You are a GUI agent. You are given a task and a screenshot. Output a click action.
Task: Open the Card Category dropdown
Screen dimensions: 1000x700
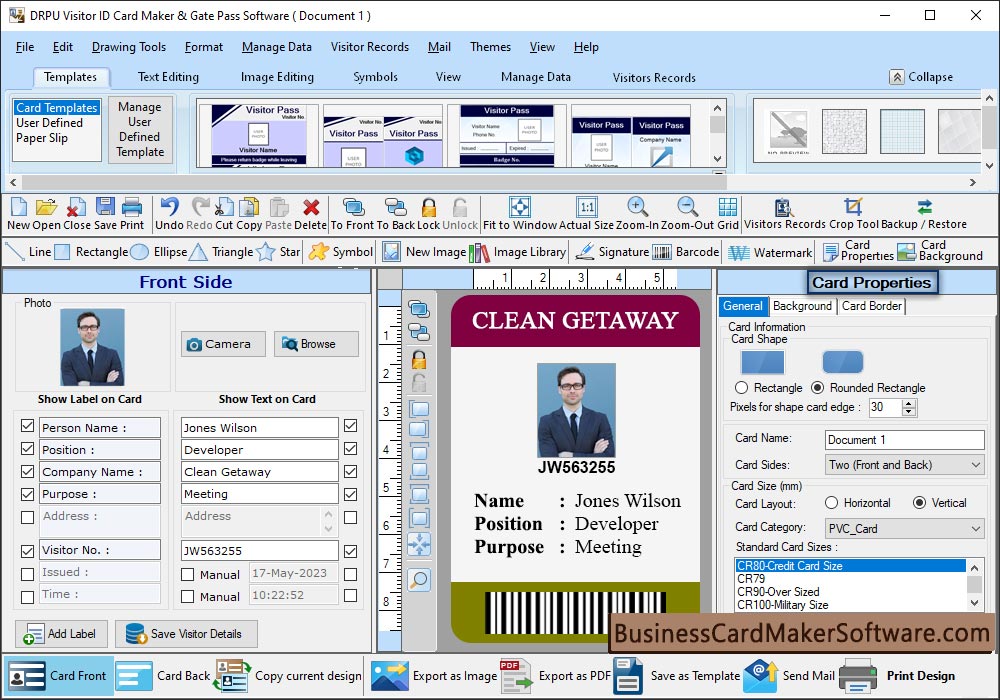[x=904, y=528]
